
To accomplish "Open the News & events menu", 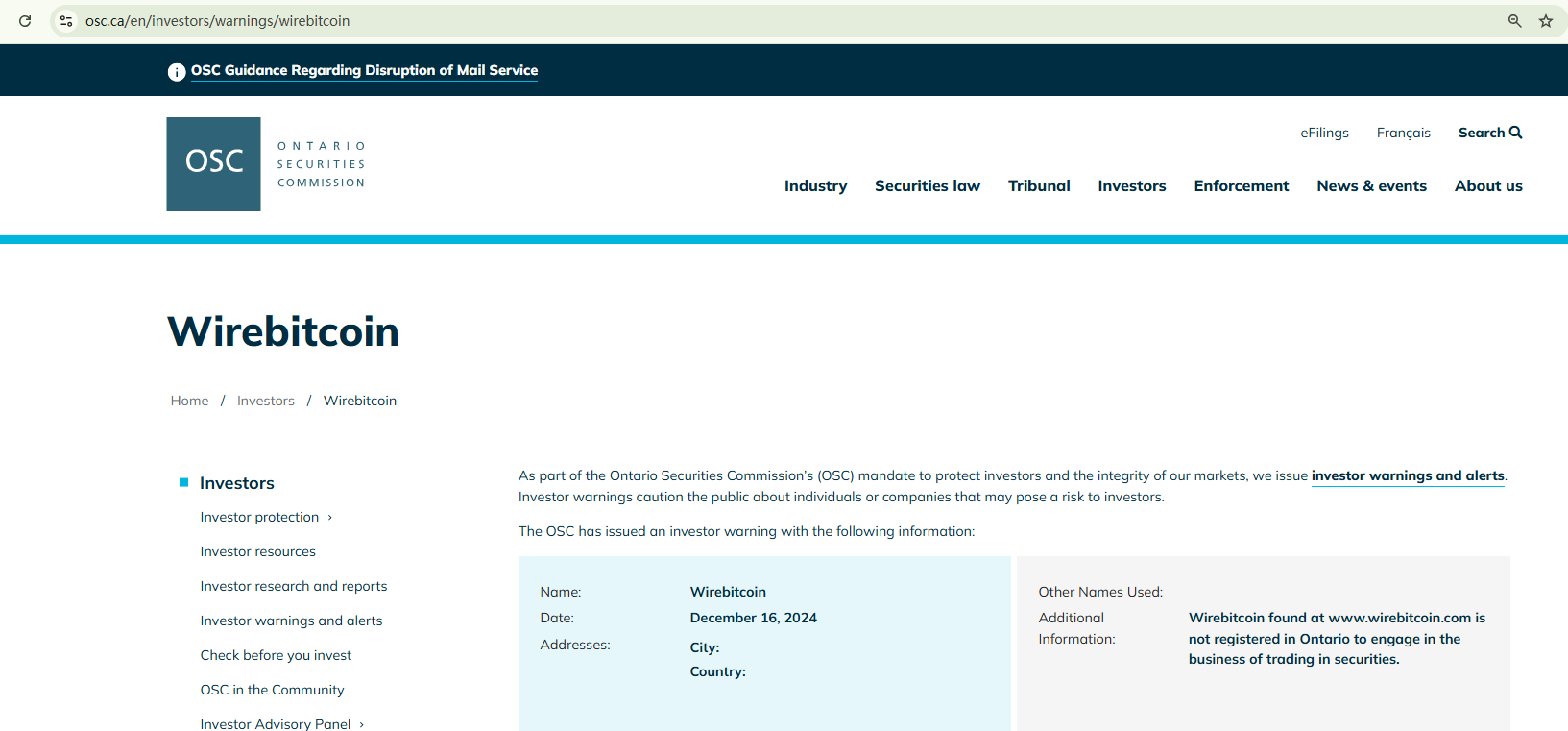I will point(1372,186).
